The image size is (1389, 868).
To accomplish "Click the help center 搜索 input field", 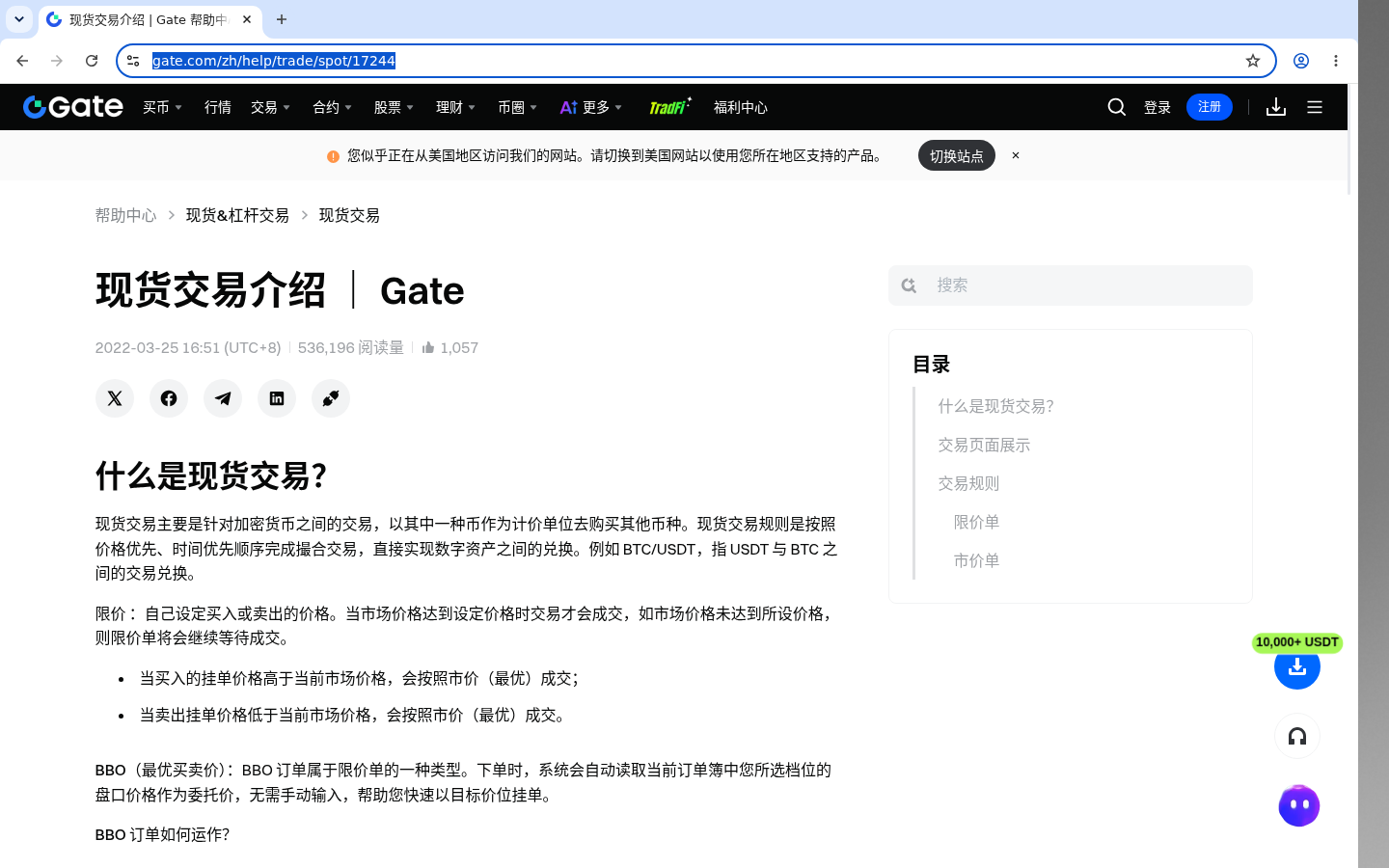I will (1071, 285).
